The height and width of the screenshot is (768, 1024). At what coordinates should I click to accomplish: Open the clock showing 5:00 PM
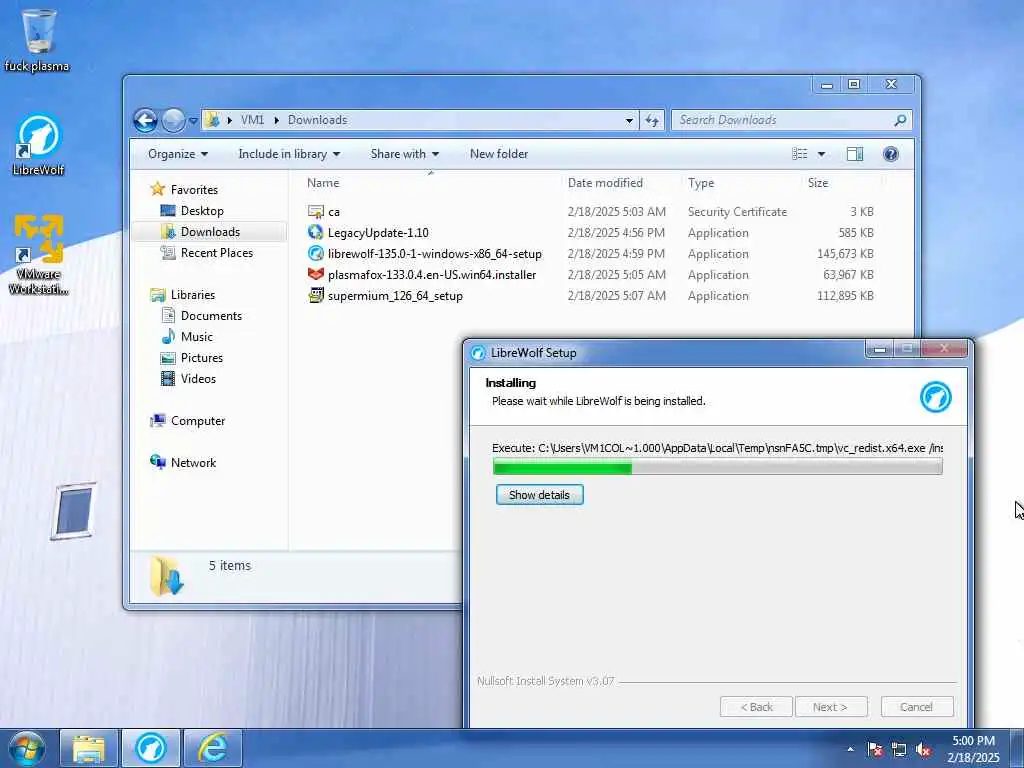coord(973,748)
